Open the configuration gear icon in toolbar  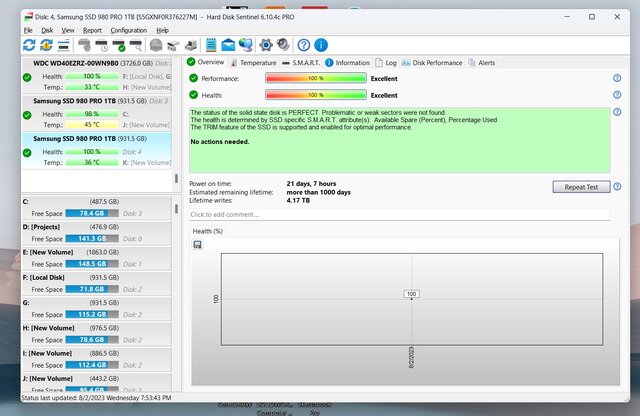[x=266, y=45]
